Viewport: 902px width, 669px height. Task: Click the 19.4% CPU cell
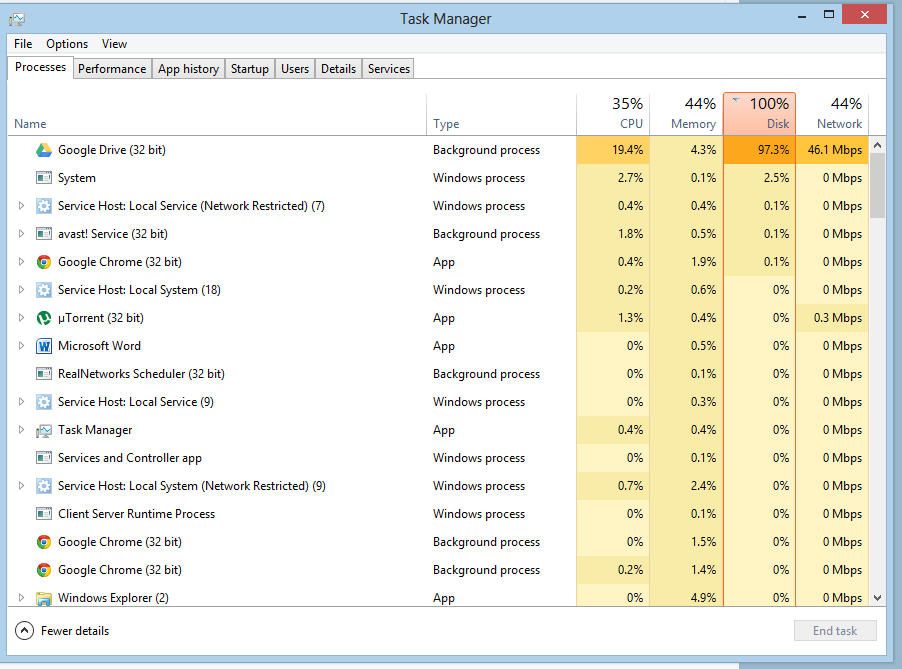pos(613,150)
